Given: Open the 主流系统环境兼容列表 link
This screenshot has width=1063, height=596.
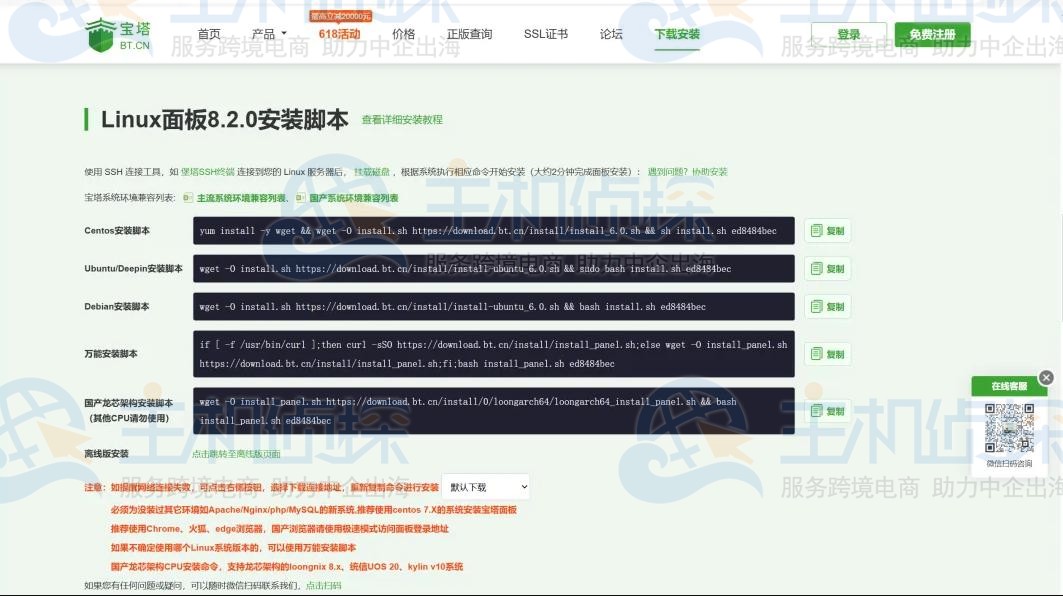Looking at the screenshot, I should point(241,198).
